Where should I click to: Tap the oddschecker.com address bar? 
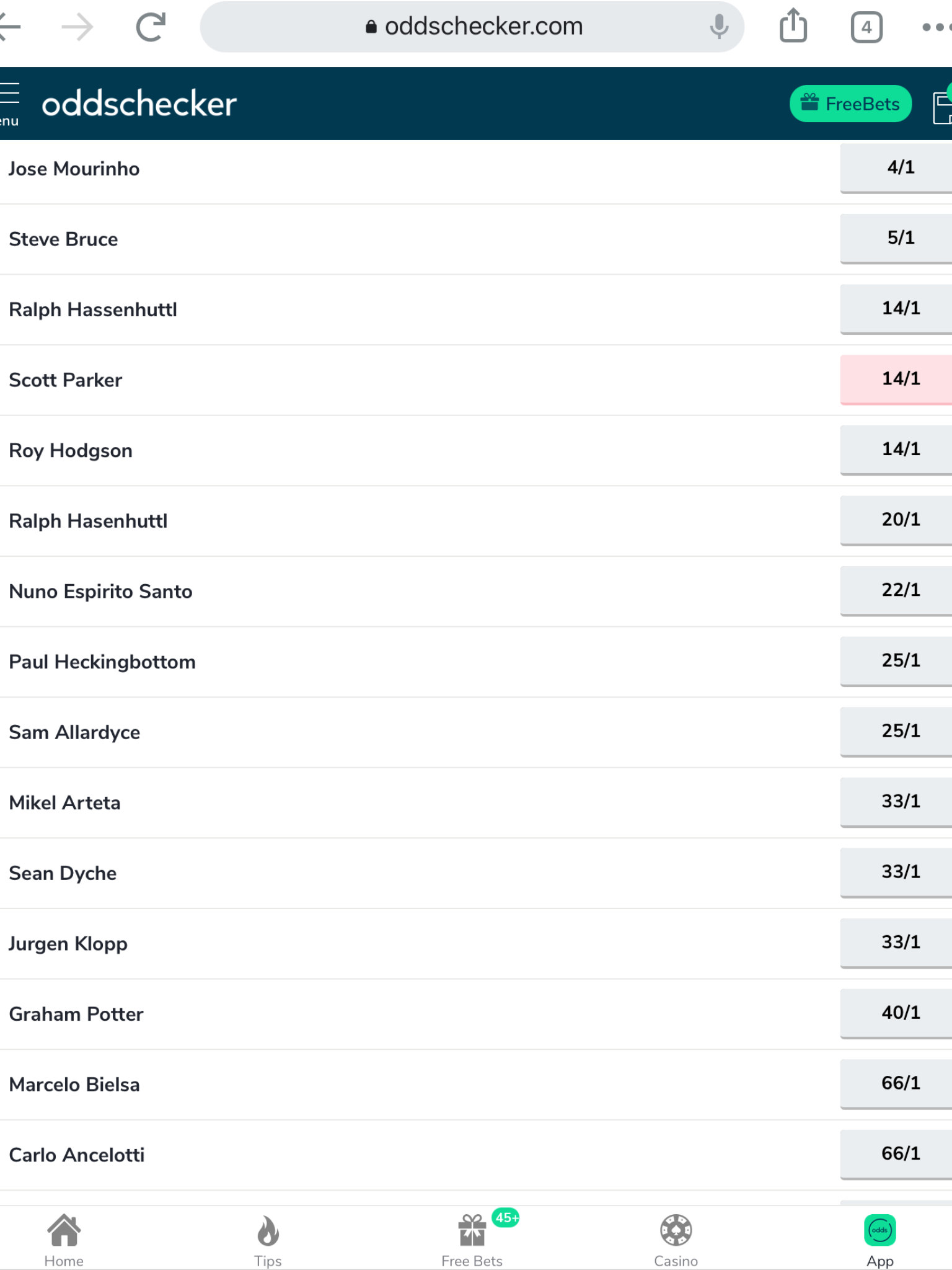(x=472, y=27)
